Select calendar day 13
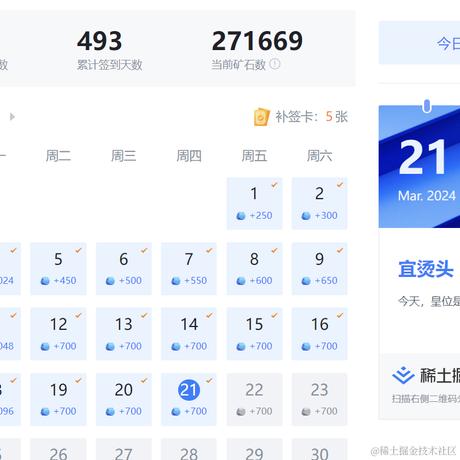The width and height of the screenshot is (460, 460). [x=124, y=334]
